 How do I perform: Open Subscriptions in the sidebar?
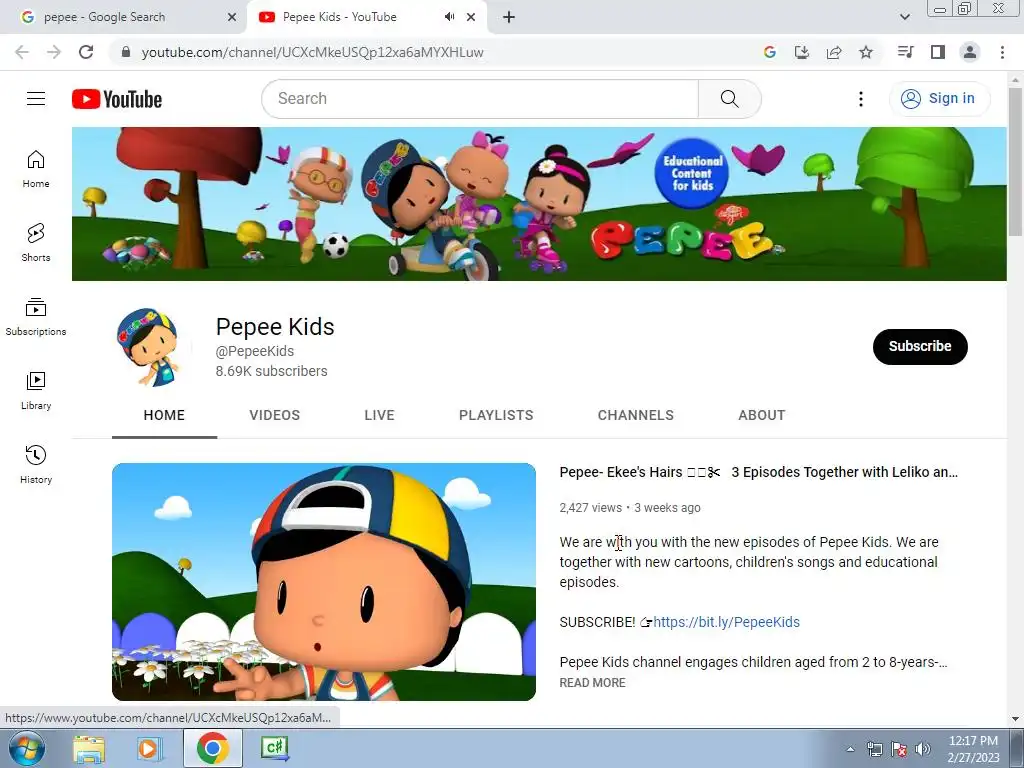coord(36,317)
